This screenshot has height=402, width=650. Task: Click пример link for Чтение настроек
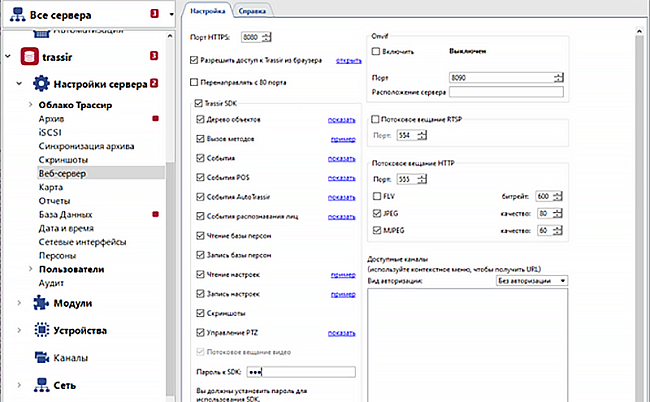343,275
